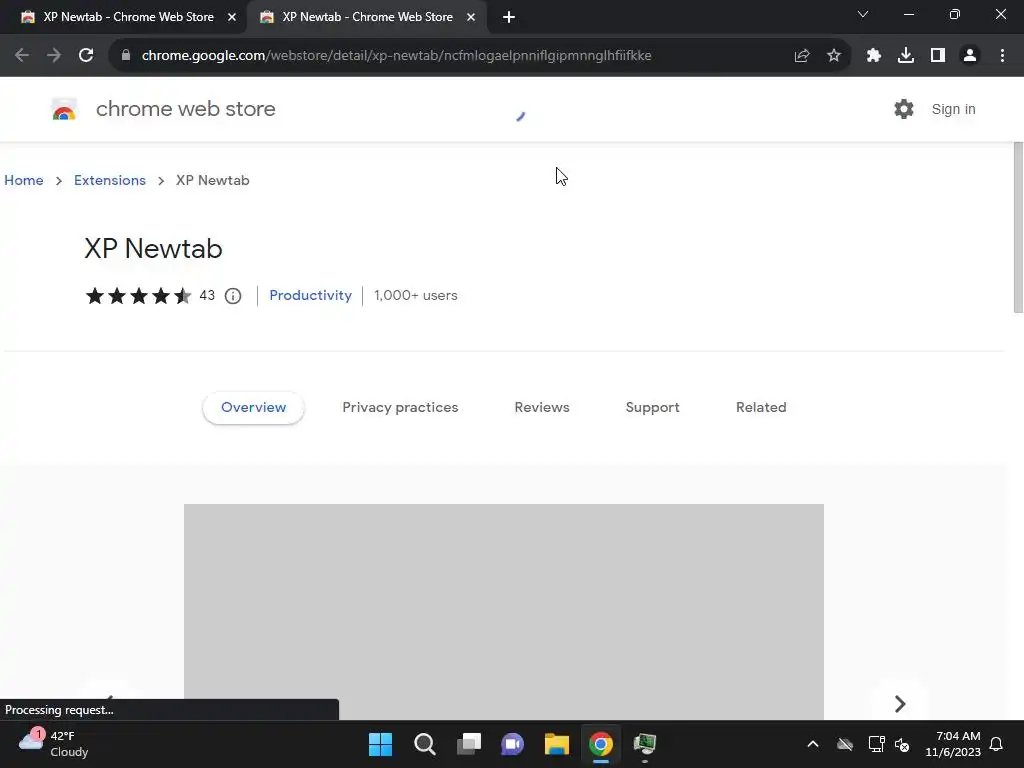View site information lock icon
The image size is (1024, 768).
point(126,56)
